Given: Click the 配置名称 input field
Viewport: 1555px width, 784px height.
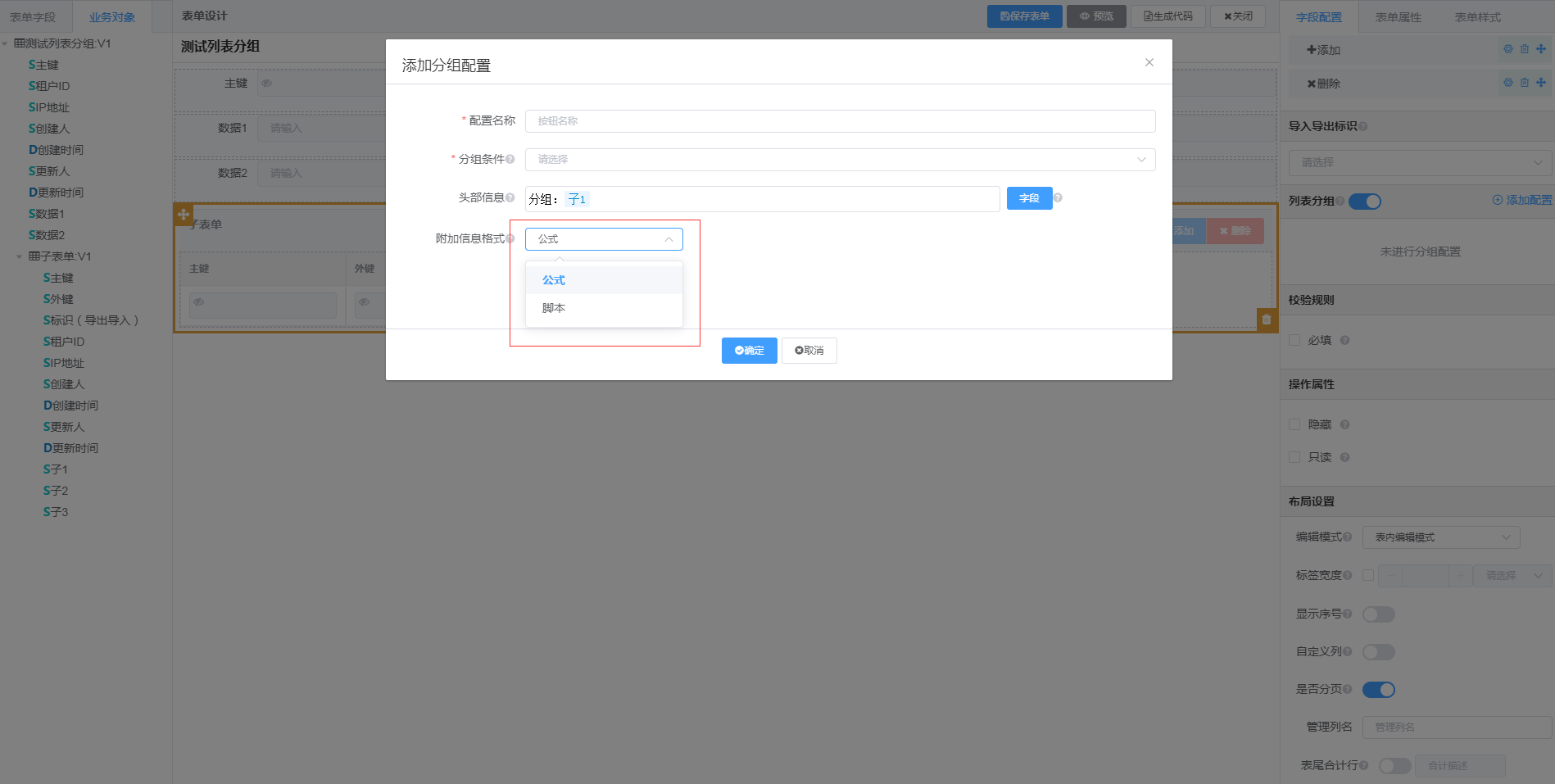Looking at the screenshot, I should pyautogui.click(x=840, y=121).
